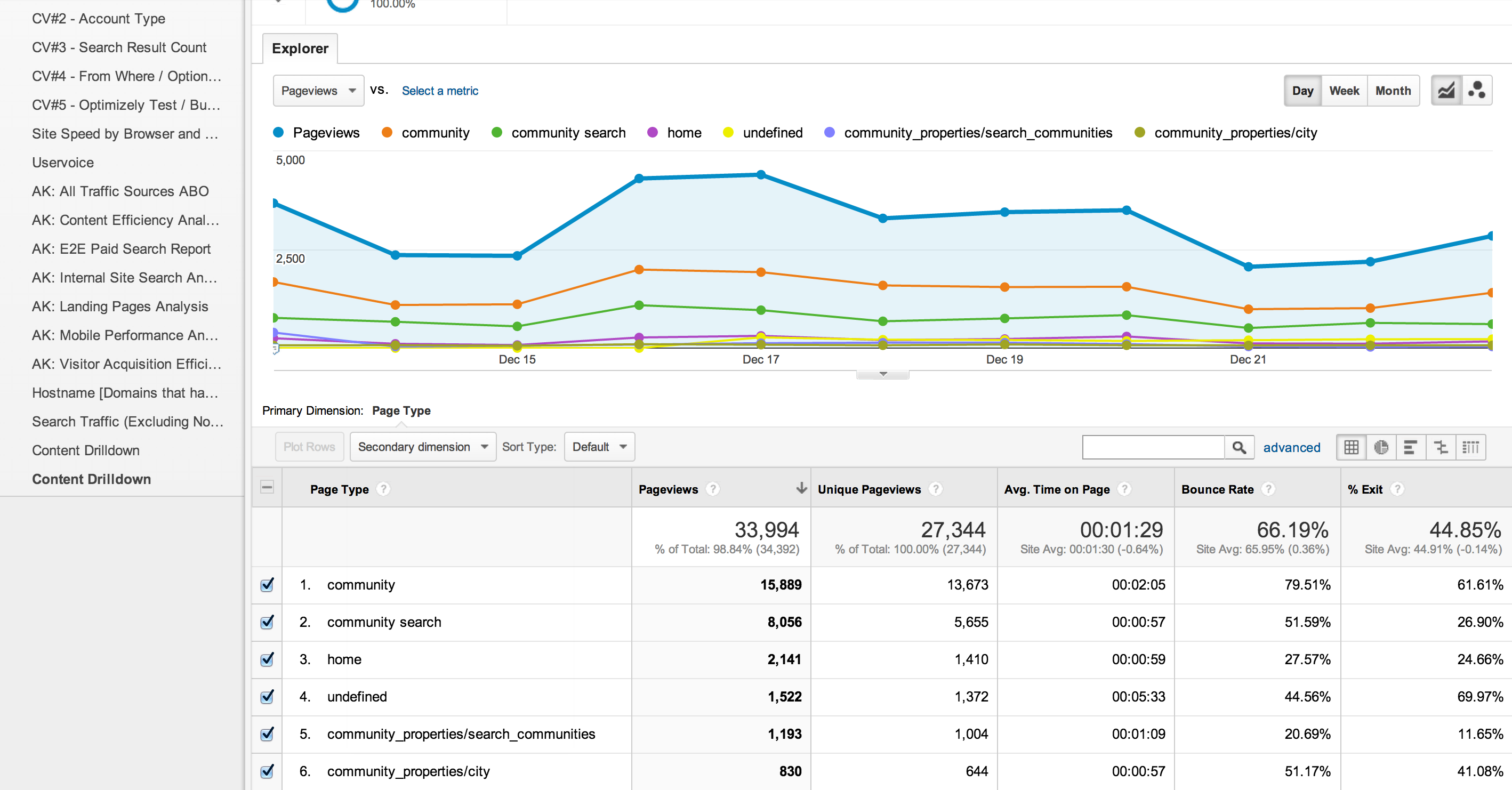This screenshot has height=790, width=1512.
Task: Open the Sort Type Default dropdown
Action: pyautogui.click(x=599, y=447)
